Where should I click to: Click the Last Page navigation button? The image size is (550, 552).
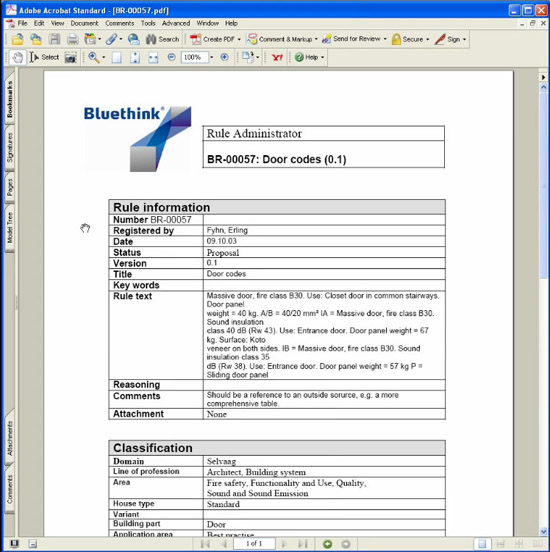[303, 544]
